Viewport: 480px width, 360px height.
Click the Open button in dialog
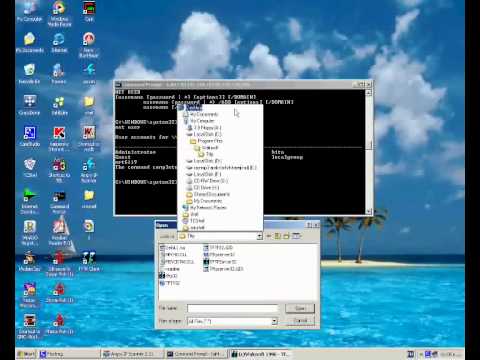[300, 308]
